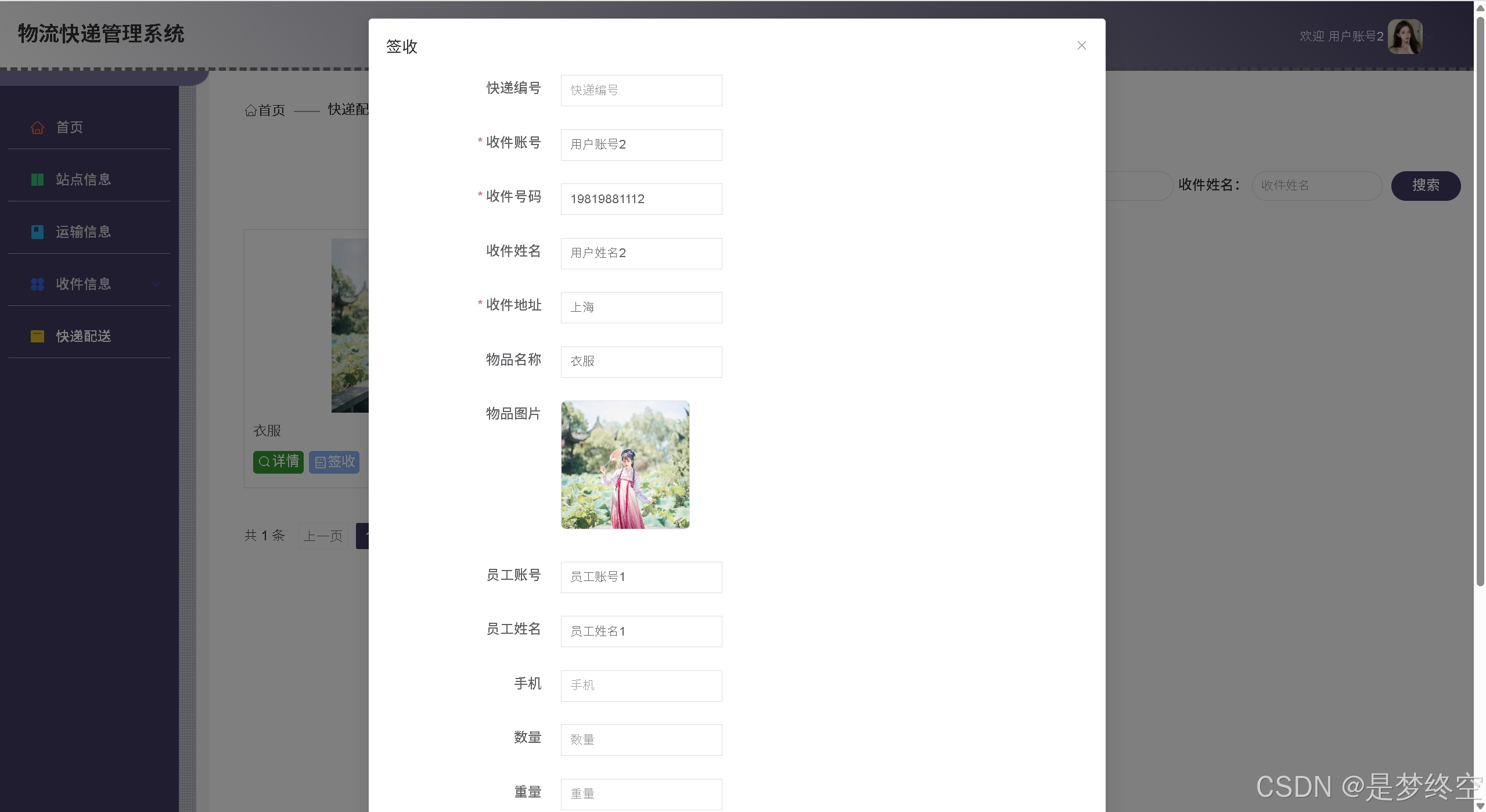Click the 搜索 search button
Screen dimensions: 1486x812
point(1426,185)
